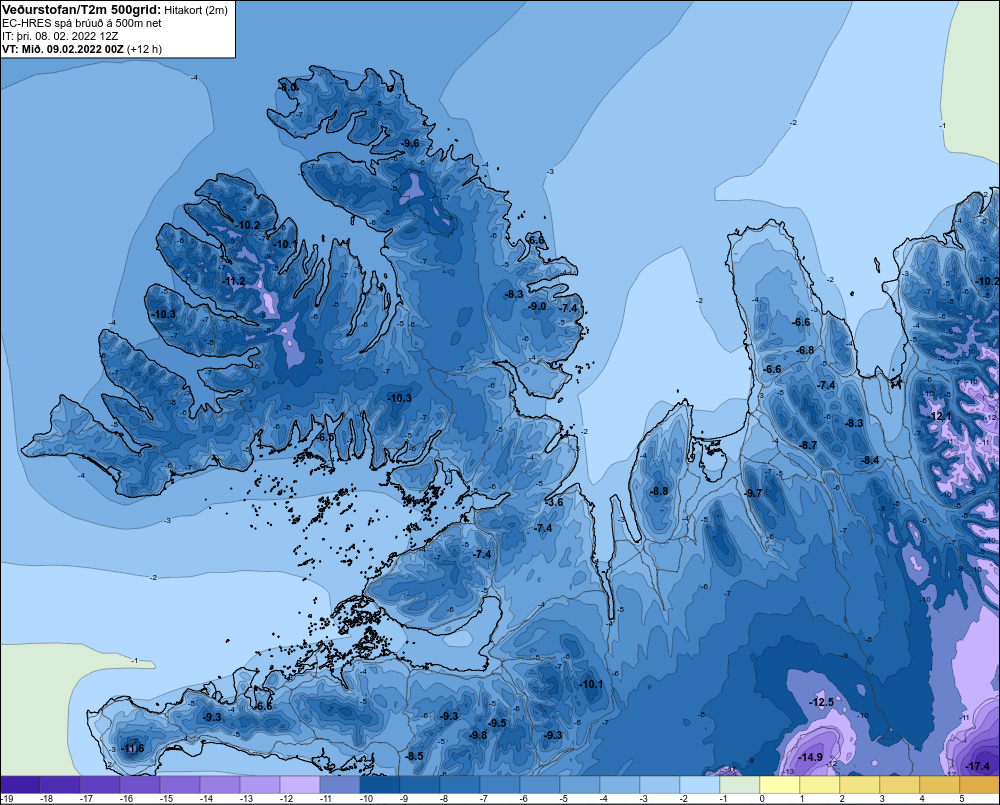
Task: Click the -14.9 temperature label
Action: pyautogui.click(x=811, y=757)
